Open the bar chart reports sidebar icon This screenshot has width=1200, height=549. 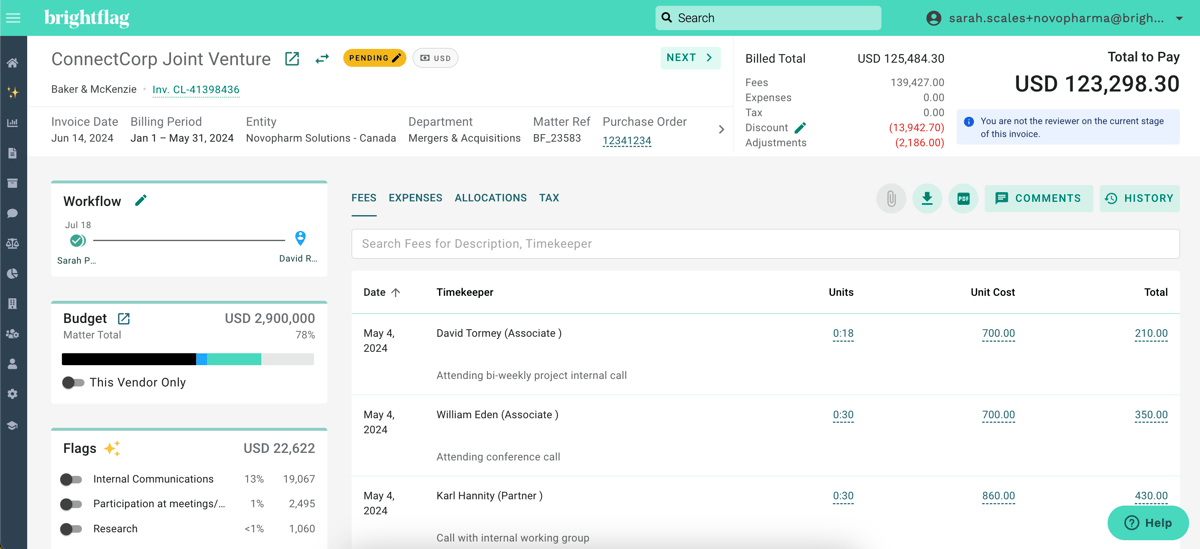point(13,123)
